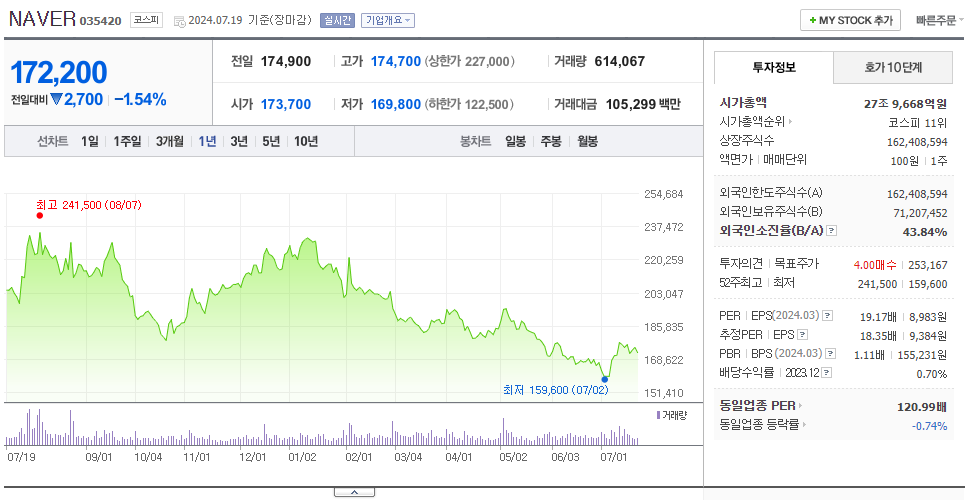Click the target price 253,167

point(928,265)
